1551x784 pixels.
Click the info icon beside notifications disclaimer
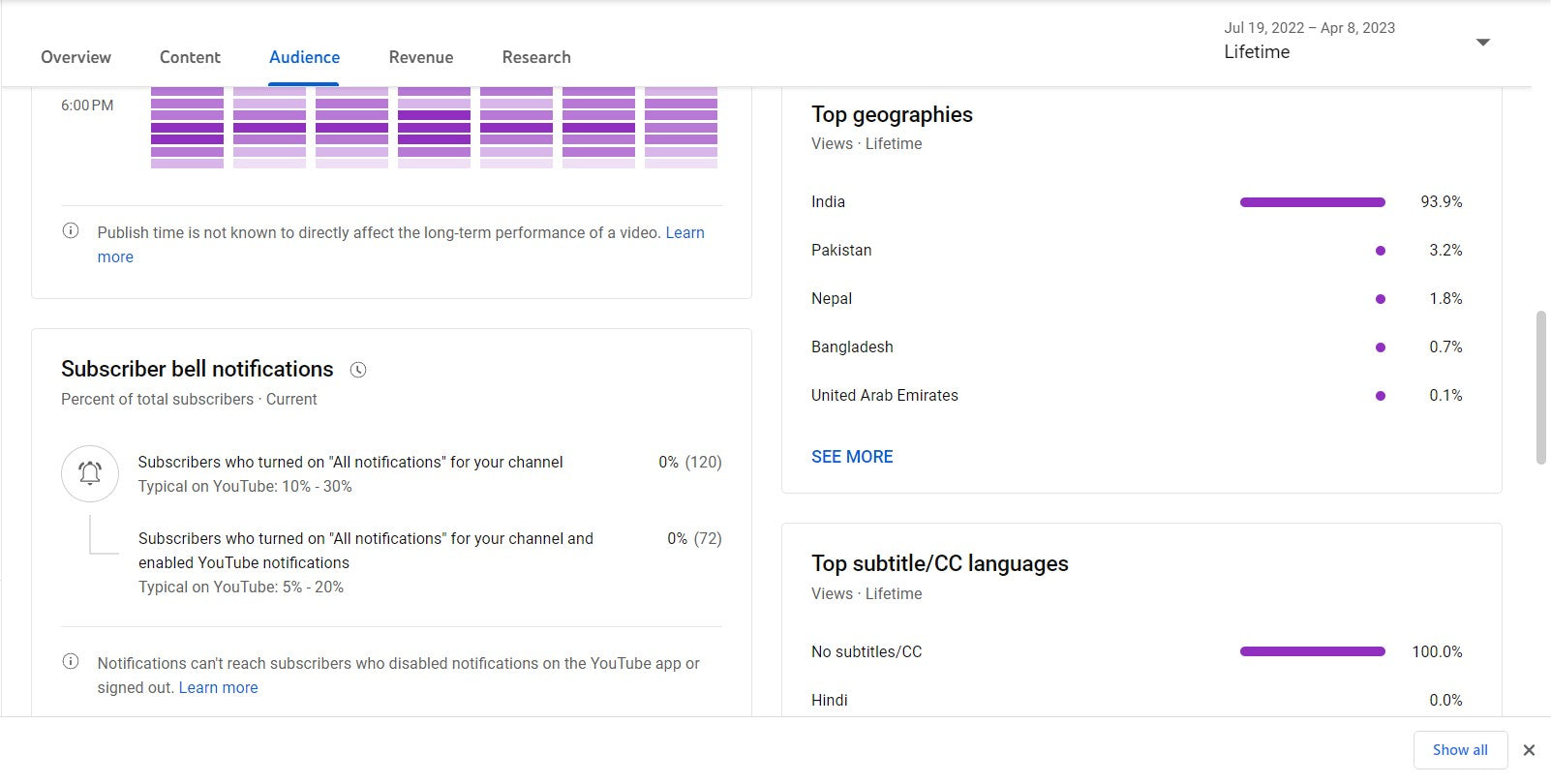(71, 662)
